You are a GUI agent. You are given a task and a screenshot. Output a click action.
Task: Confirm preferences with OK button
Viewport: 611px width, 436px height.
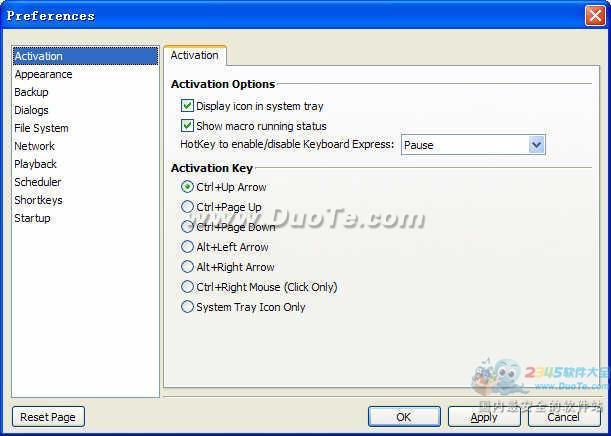point(404,417)
